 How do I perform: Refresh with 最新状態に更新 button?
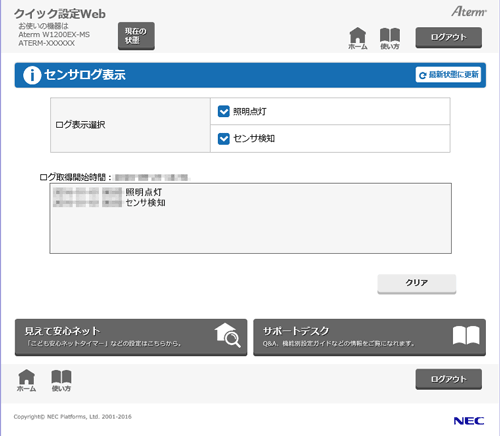click(x=448, y=75)
